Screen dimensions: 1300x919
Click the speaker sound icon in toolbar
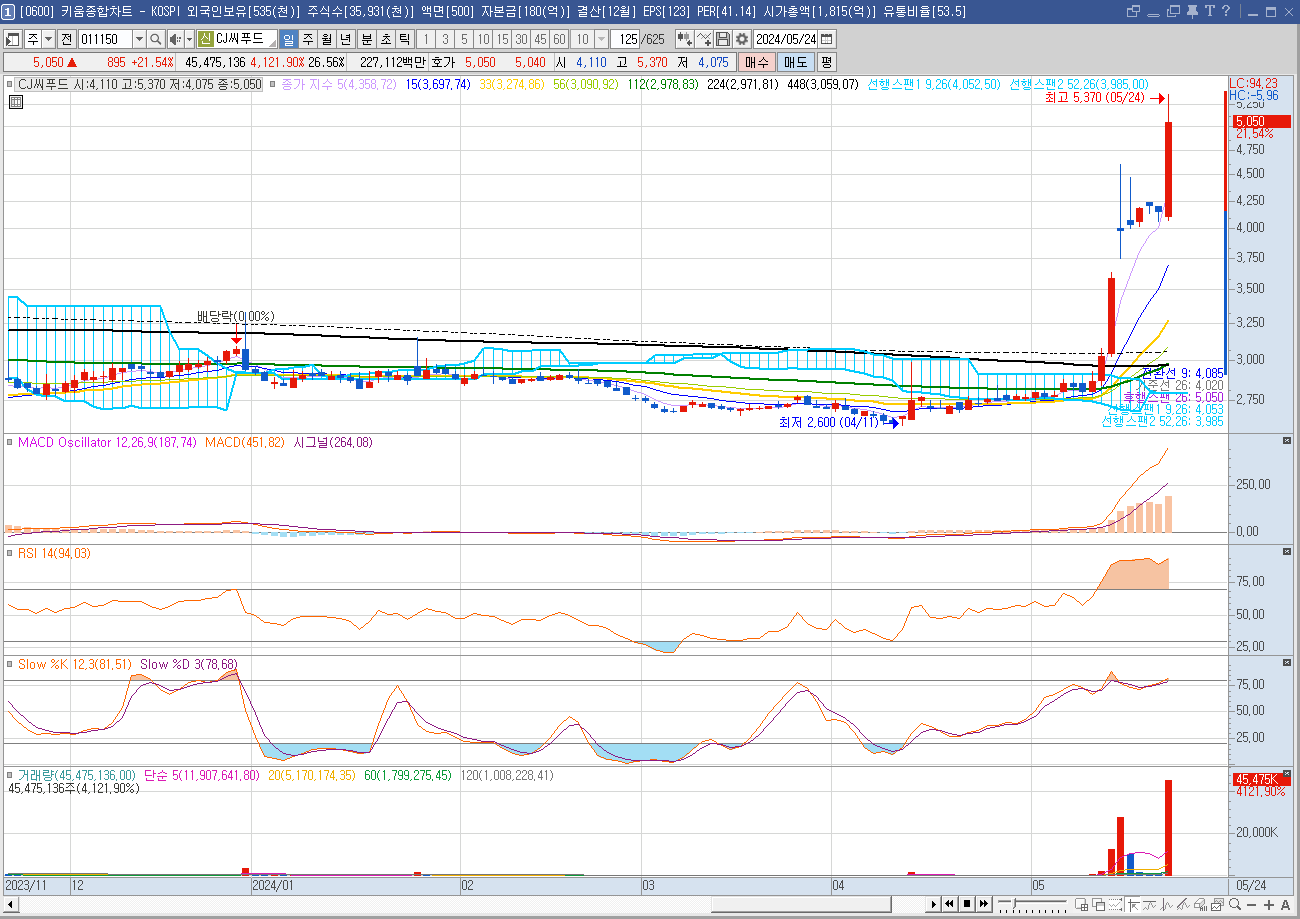(x=175, y=39)
